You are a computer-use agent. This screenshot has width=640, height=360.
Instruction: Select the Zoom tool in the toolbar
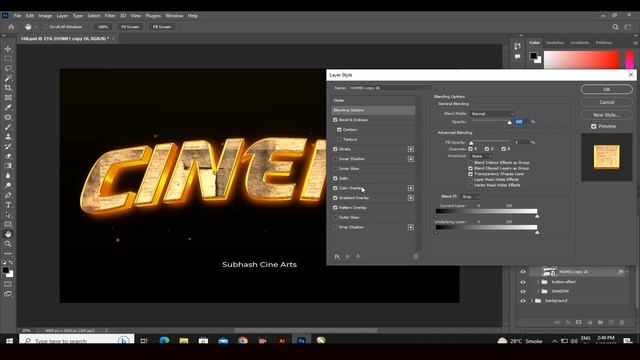(x=8, y=244)
